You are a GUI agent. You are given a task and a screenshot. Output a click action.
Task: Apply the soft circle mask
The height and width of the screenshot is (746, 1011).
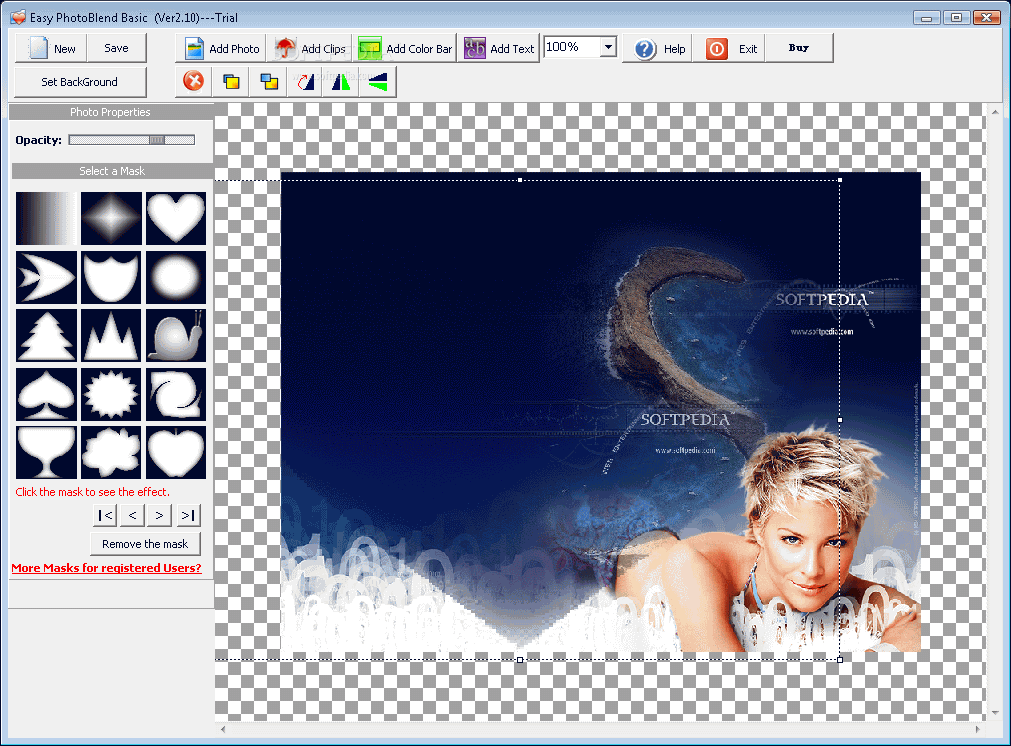(x=176, y=277)
